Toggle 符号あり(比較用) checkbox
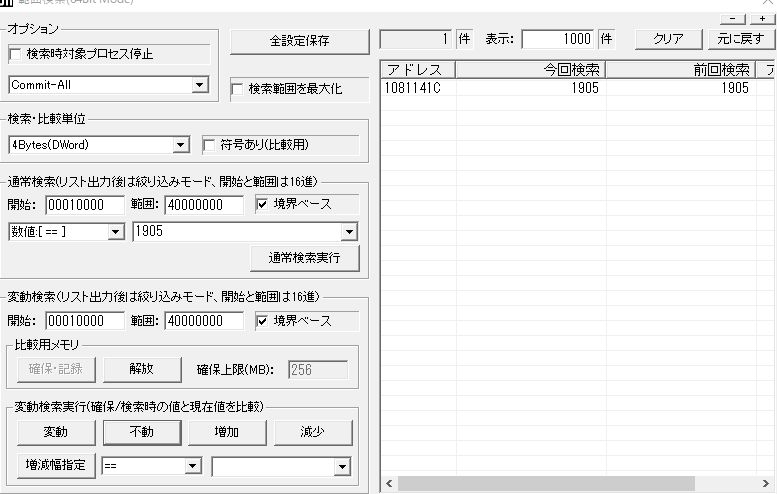777x494 pixels. pos(209,145)
